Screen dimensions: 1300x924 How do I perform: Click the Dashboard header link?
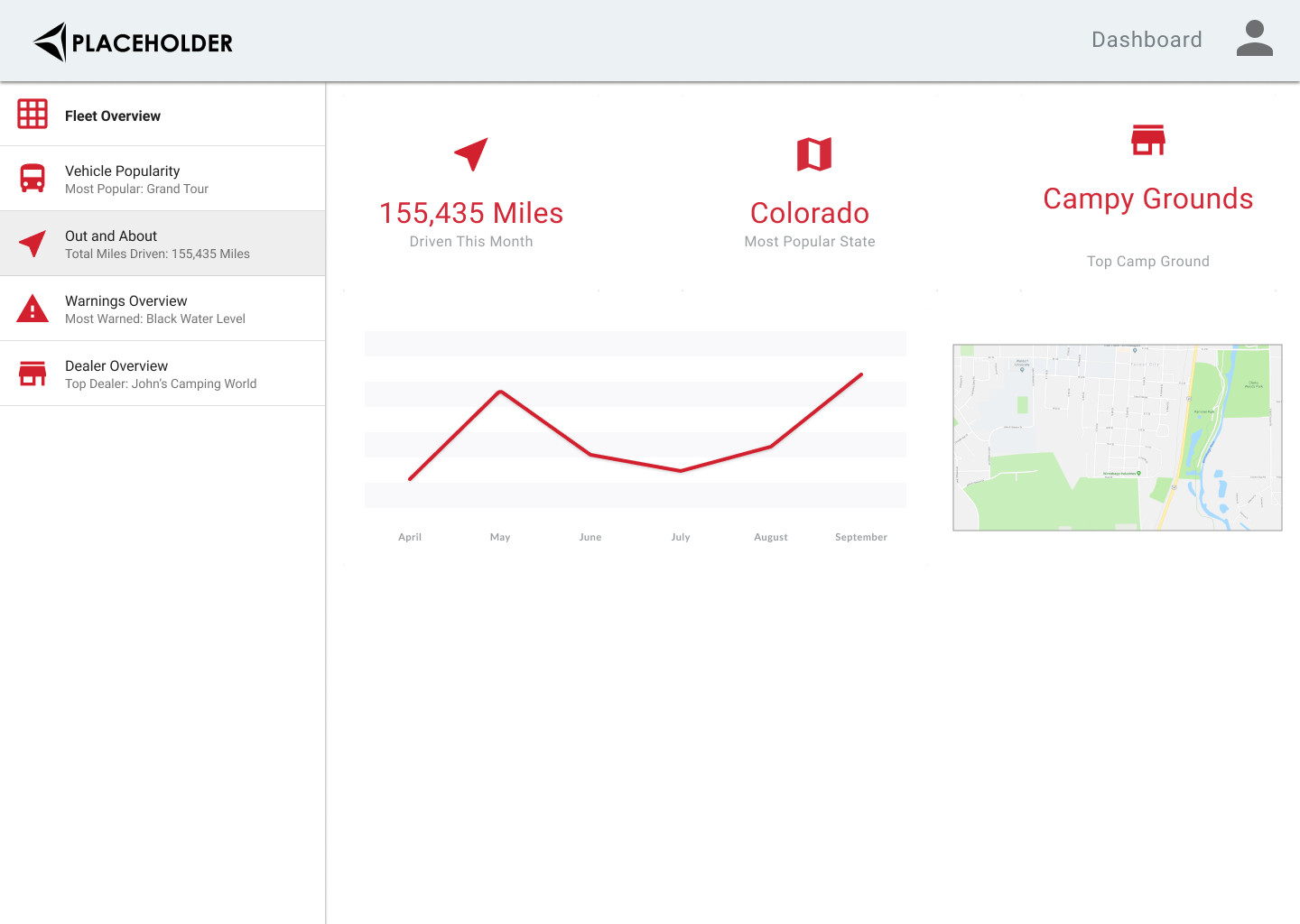[x=1147, y=40]
